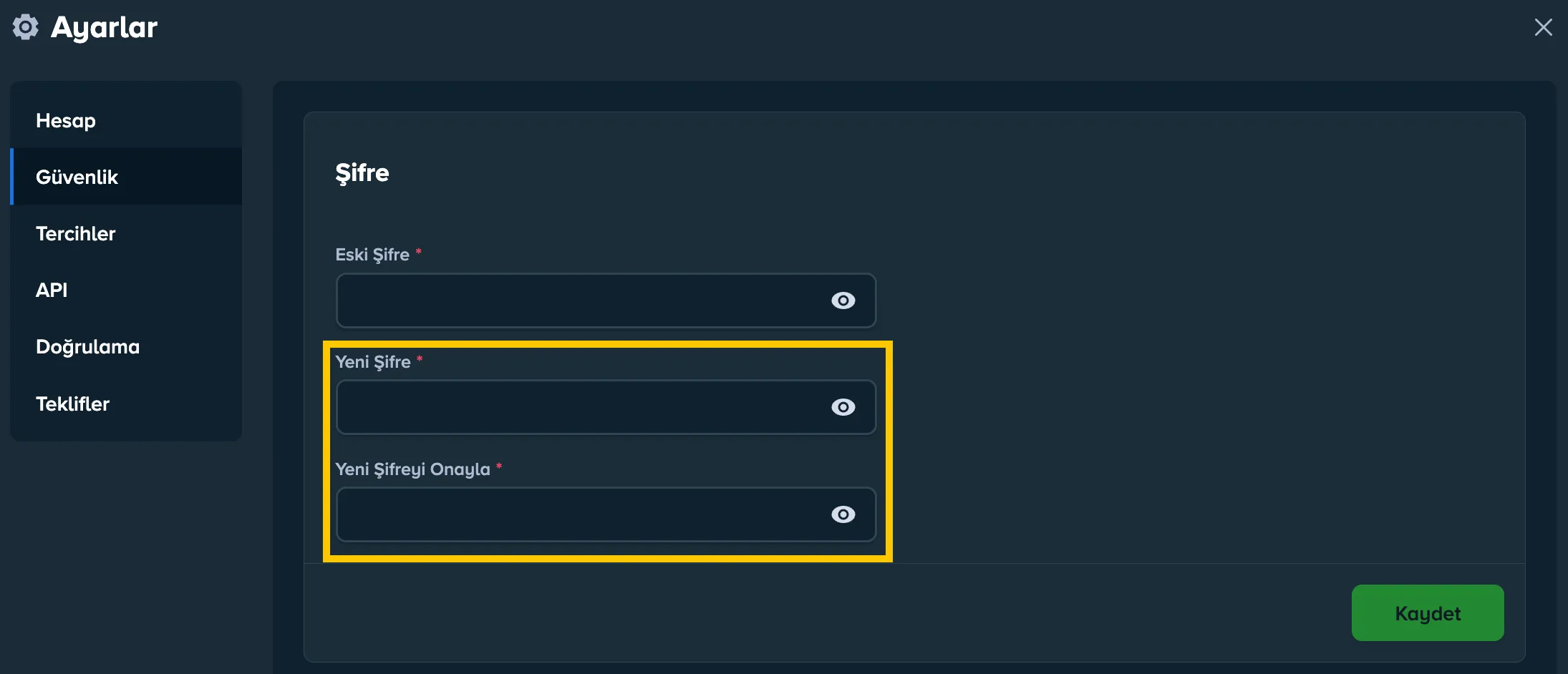Select the Tercihler section

point(76,233)
